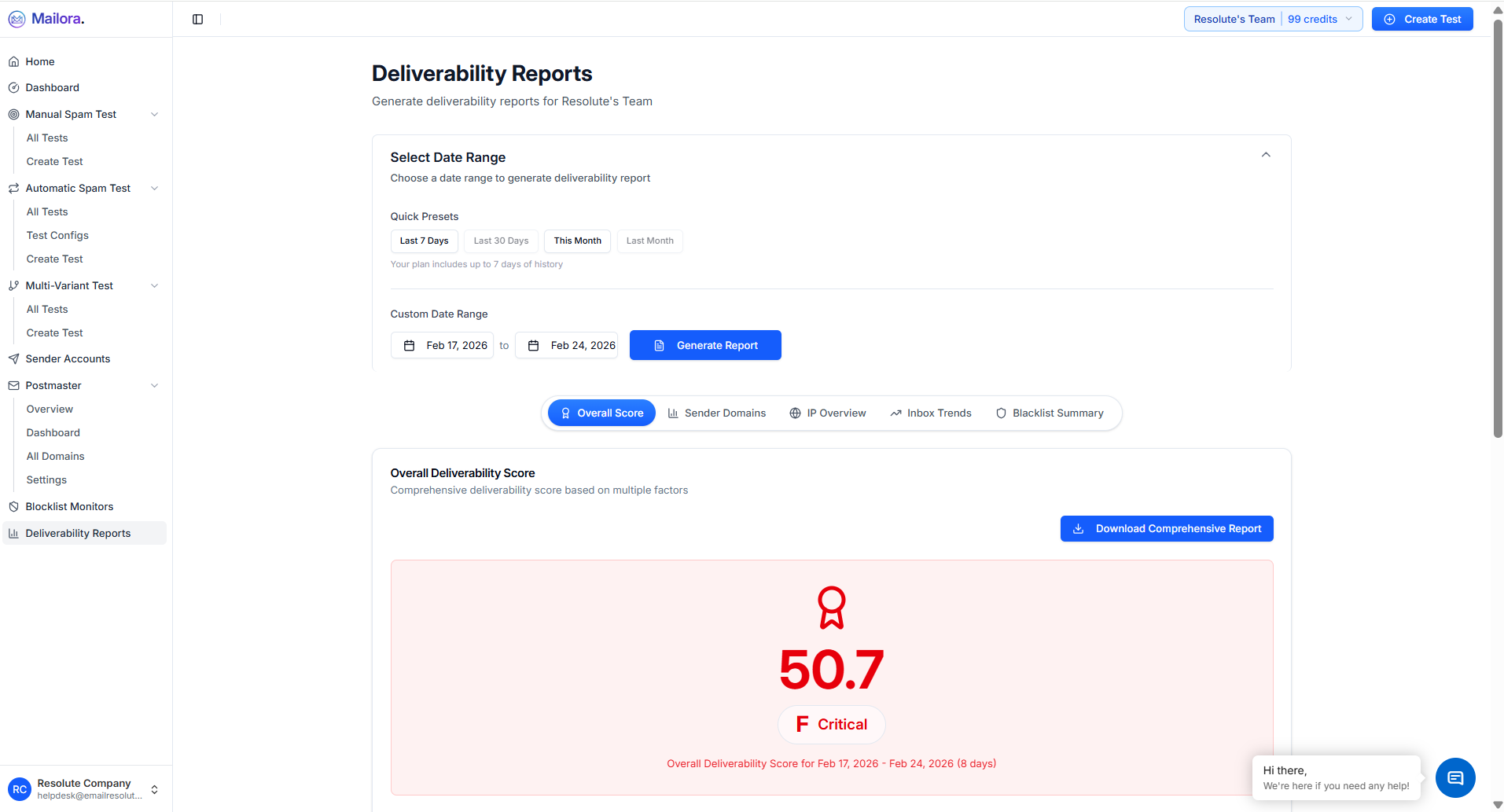1504x812 pixels.
Task: Click the calendar icon in start date field
Action: tap(409, 345)
